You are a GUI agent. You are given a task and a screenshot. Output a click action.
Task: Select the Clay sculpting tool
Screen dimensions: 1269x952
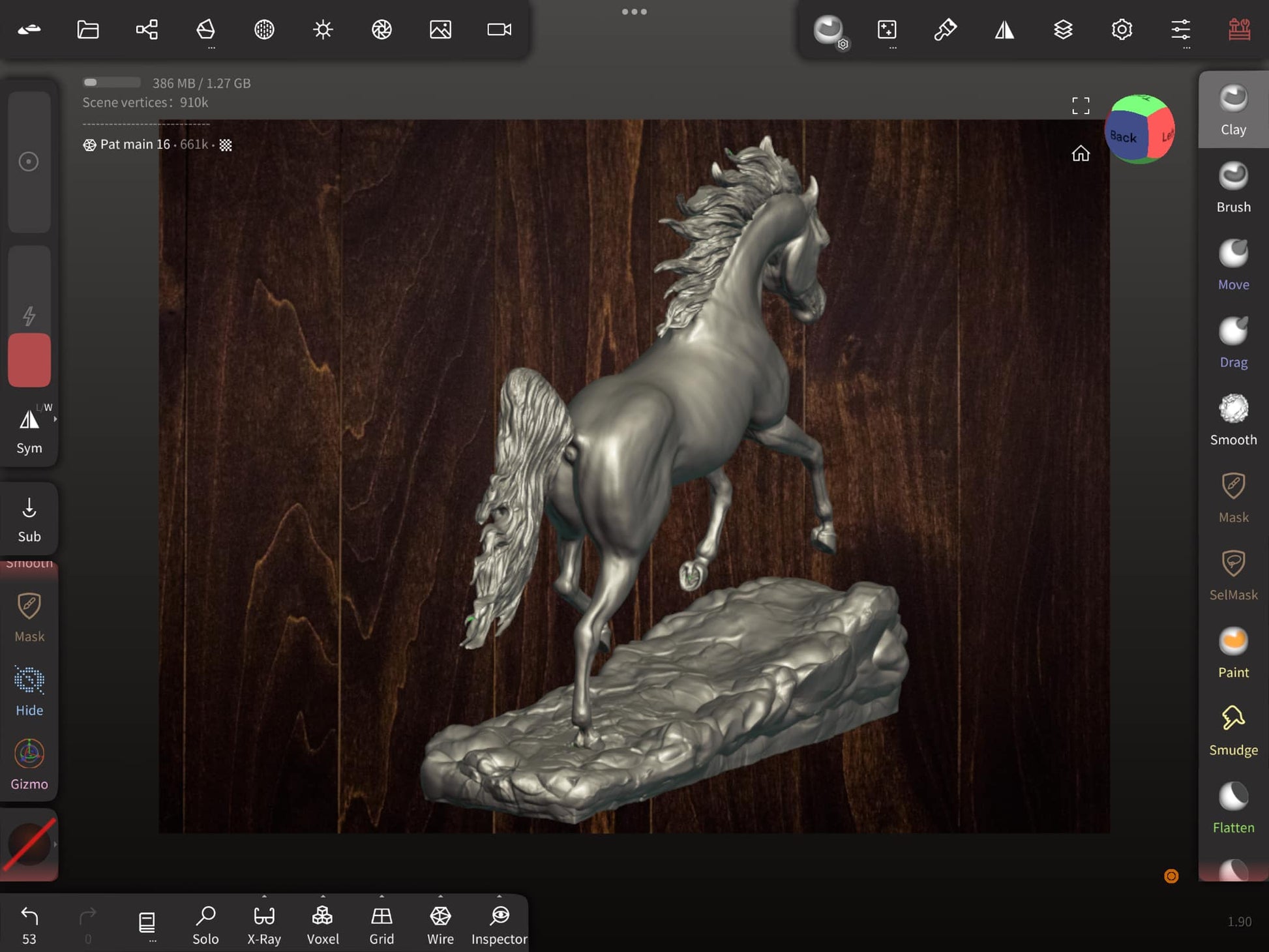[x=1232, y=110]
